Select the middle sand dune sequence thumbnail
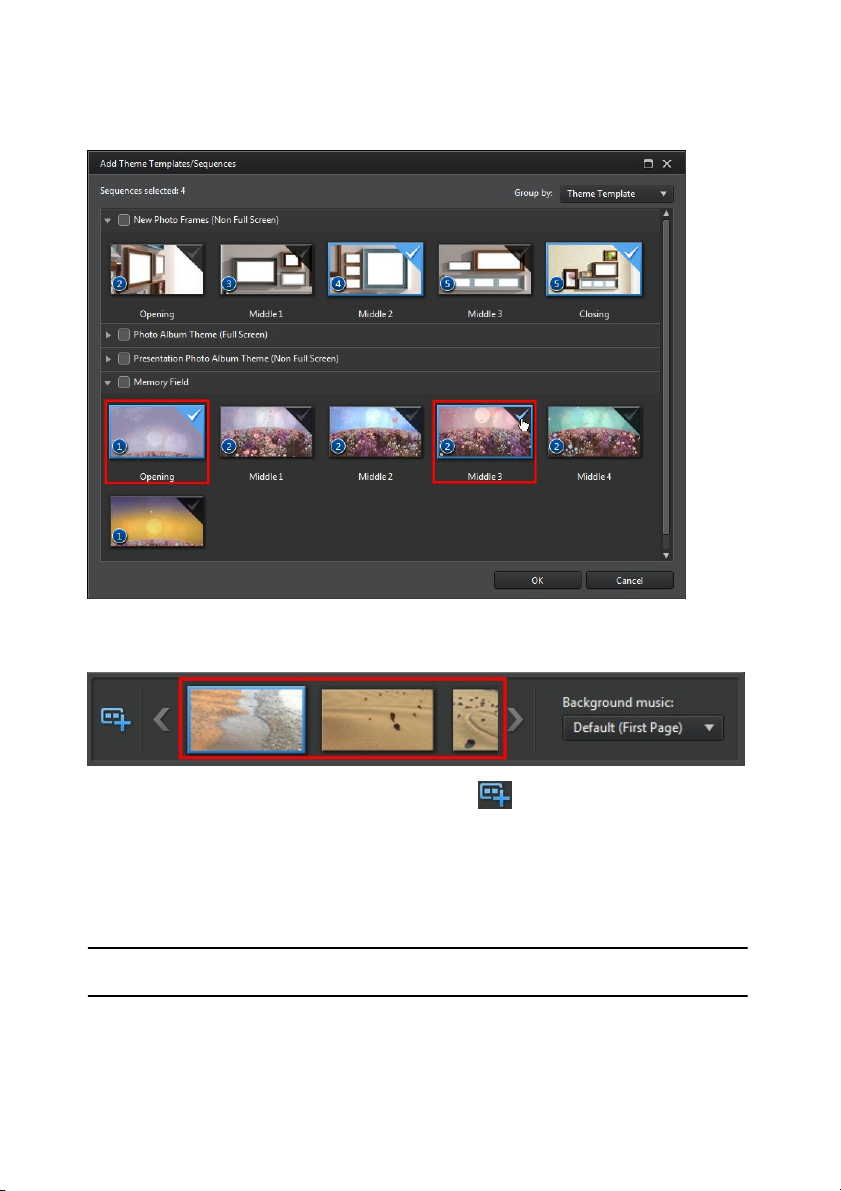This screenshot has width=841, height=1191. (x=378, y=719)
